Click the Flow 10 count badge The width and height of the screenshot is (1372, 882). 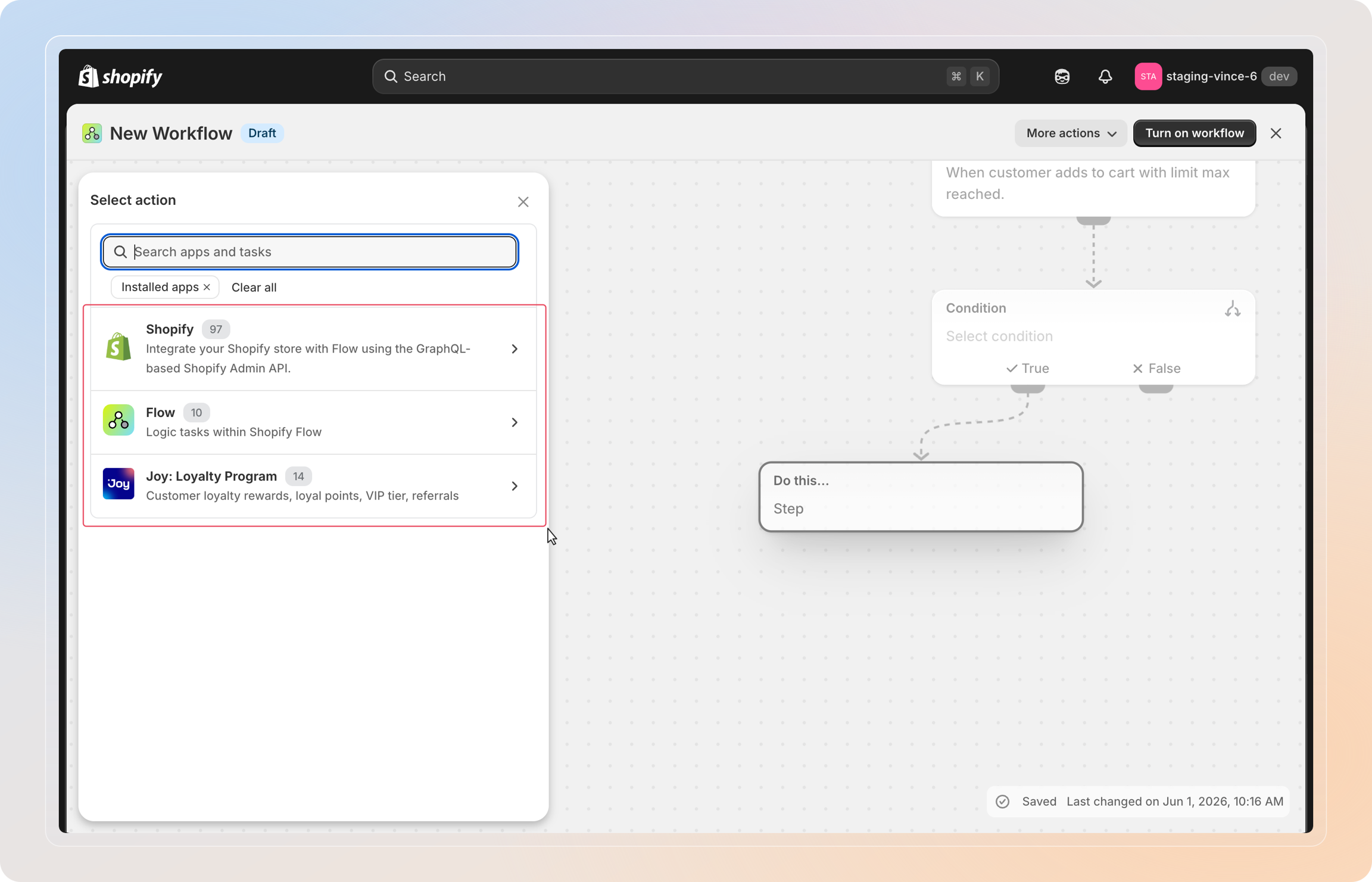point(196,413)
